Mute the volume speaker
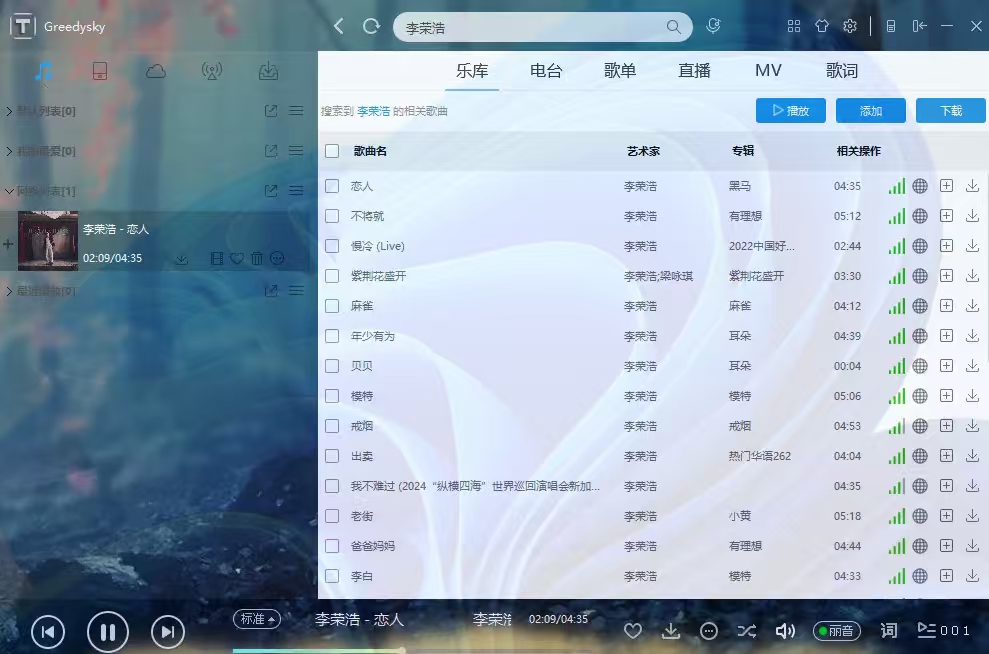This screenshot has height=654, width=989. tap(785, 631)
